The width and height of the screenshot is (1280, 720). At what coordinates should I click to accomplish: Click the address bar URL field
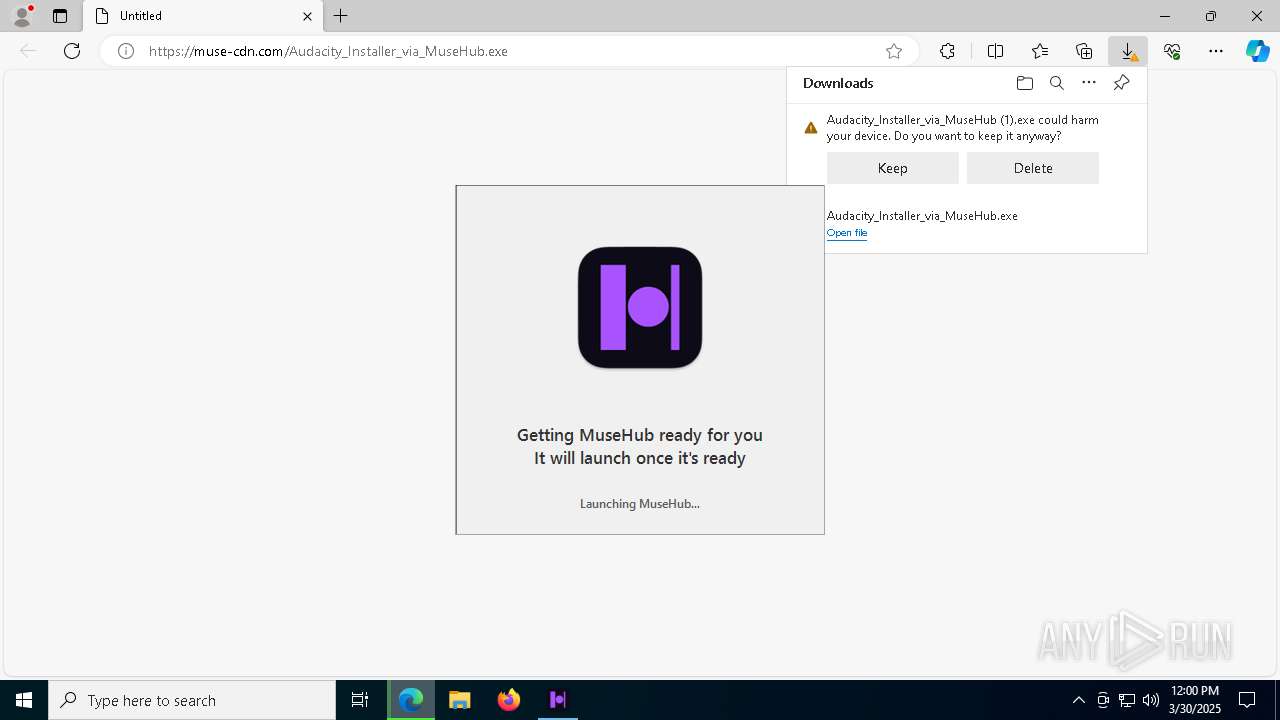click(x=510, y=51)
